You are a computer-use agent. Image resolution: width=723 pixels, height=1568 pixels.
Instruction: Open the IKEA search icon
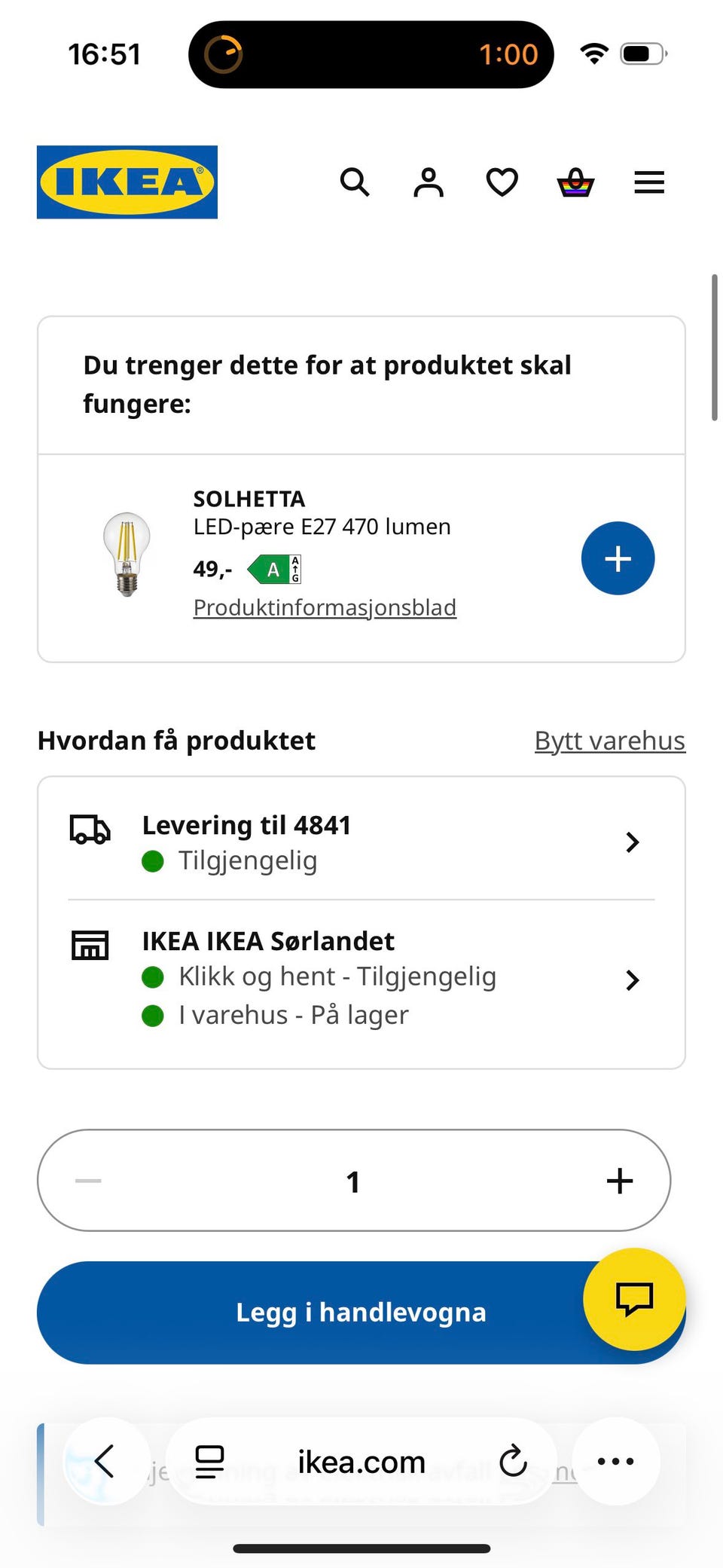[x=355, y=182]
